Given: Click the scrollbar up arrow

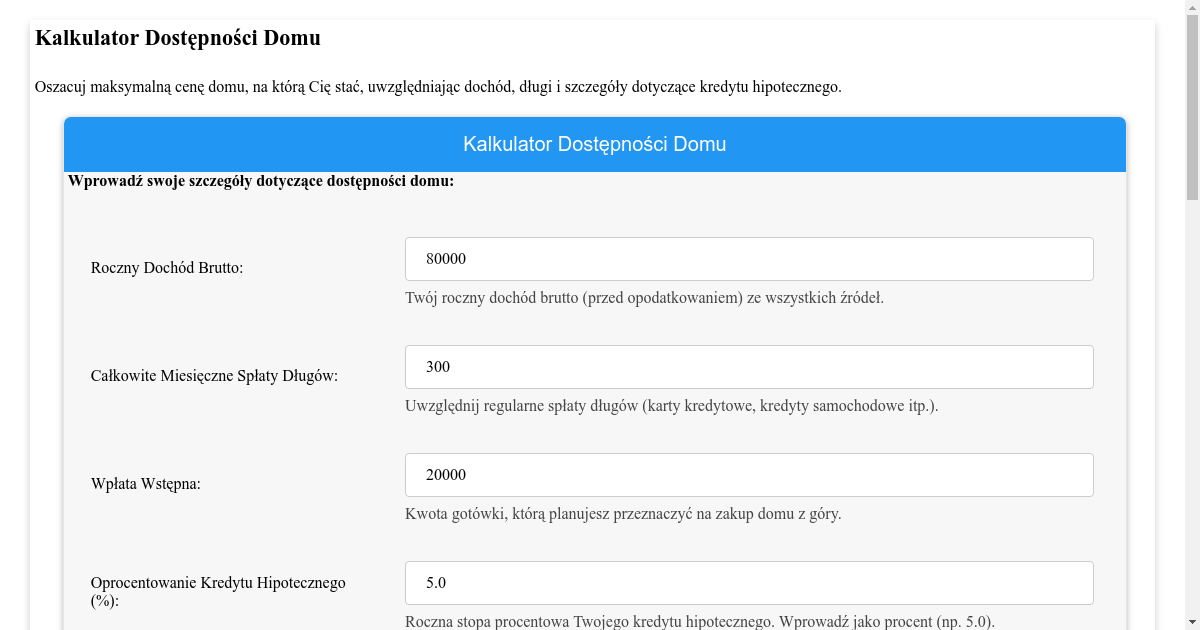Looking at the screenshot, I should coord(1193,7).
